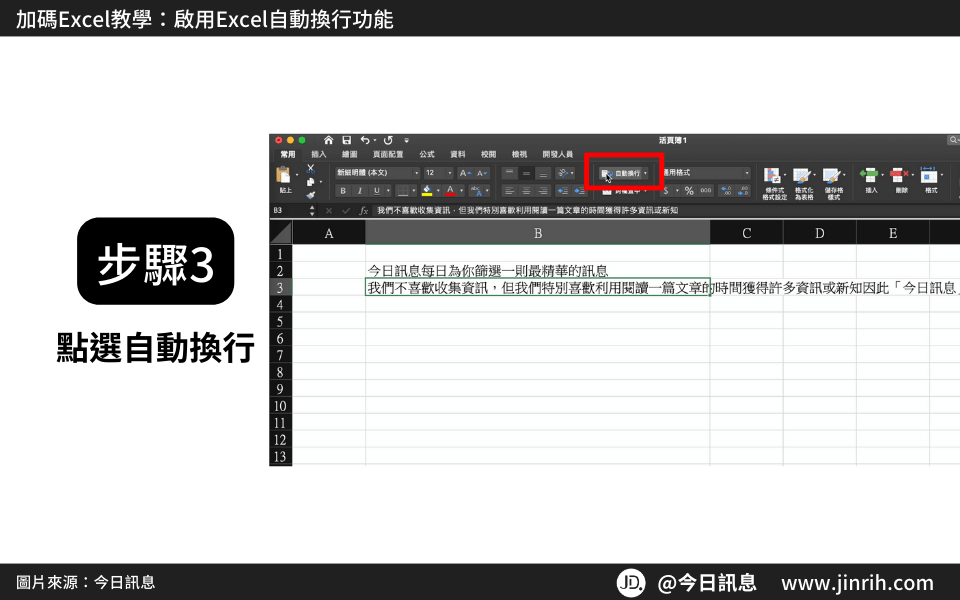Copy selection with the copy icon
Image resolution: width=960 pixels, height=600 pixels.
click(310, 182)
